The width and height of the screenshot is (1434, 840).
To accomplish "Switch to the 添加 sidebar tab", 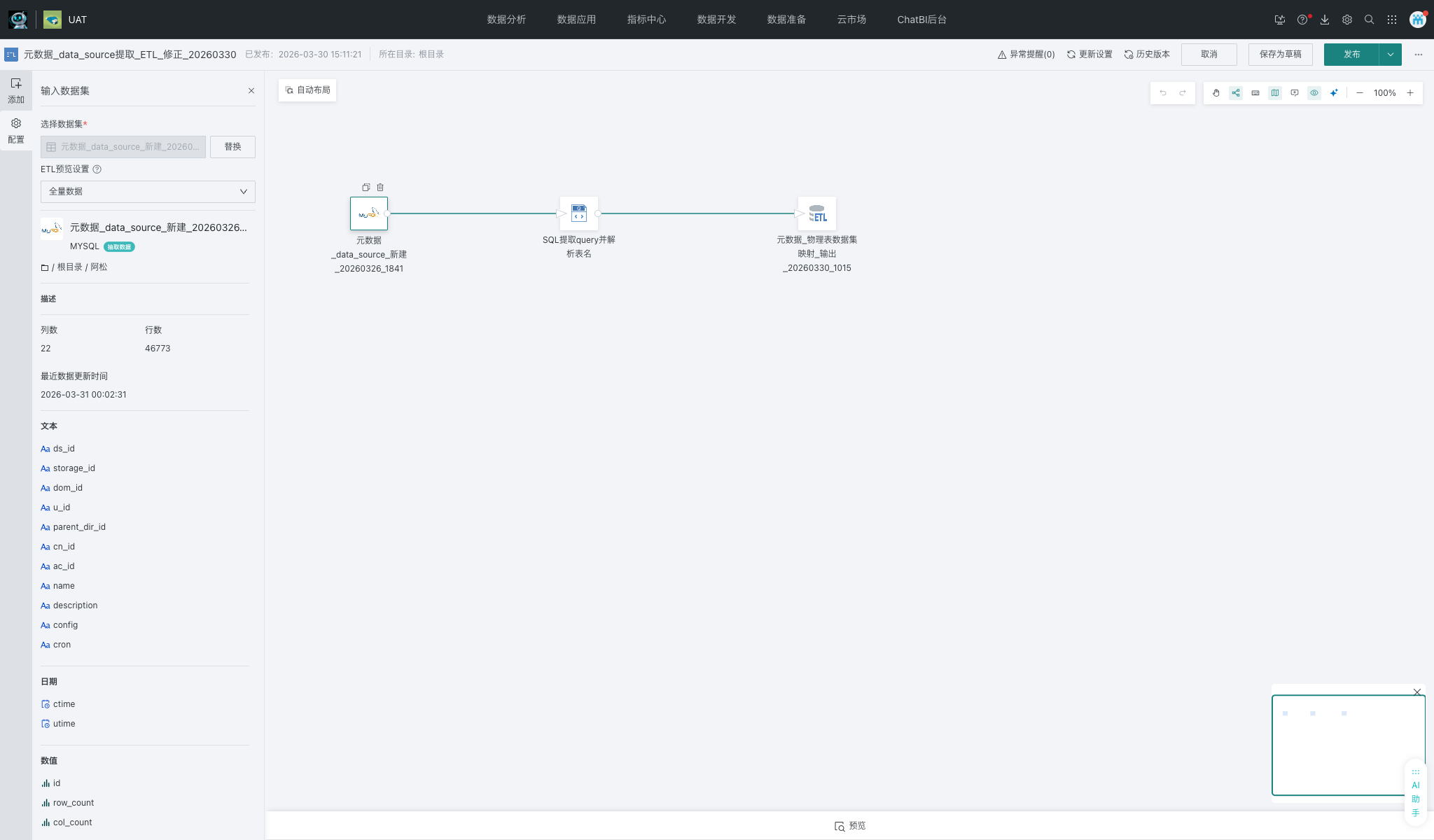I will click(x=16, y=90).
